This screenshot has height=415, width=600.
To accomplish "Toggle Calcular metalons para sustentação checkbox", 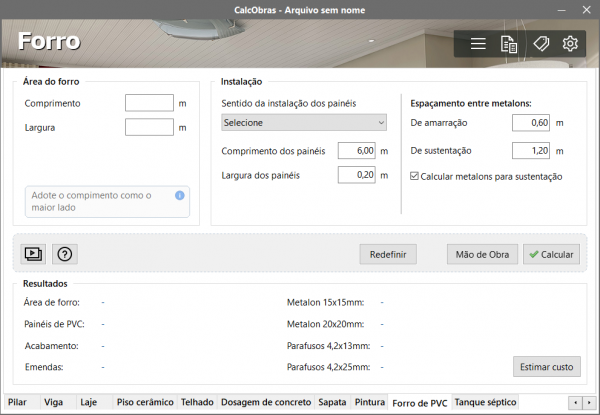I will click(416, 177).
